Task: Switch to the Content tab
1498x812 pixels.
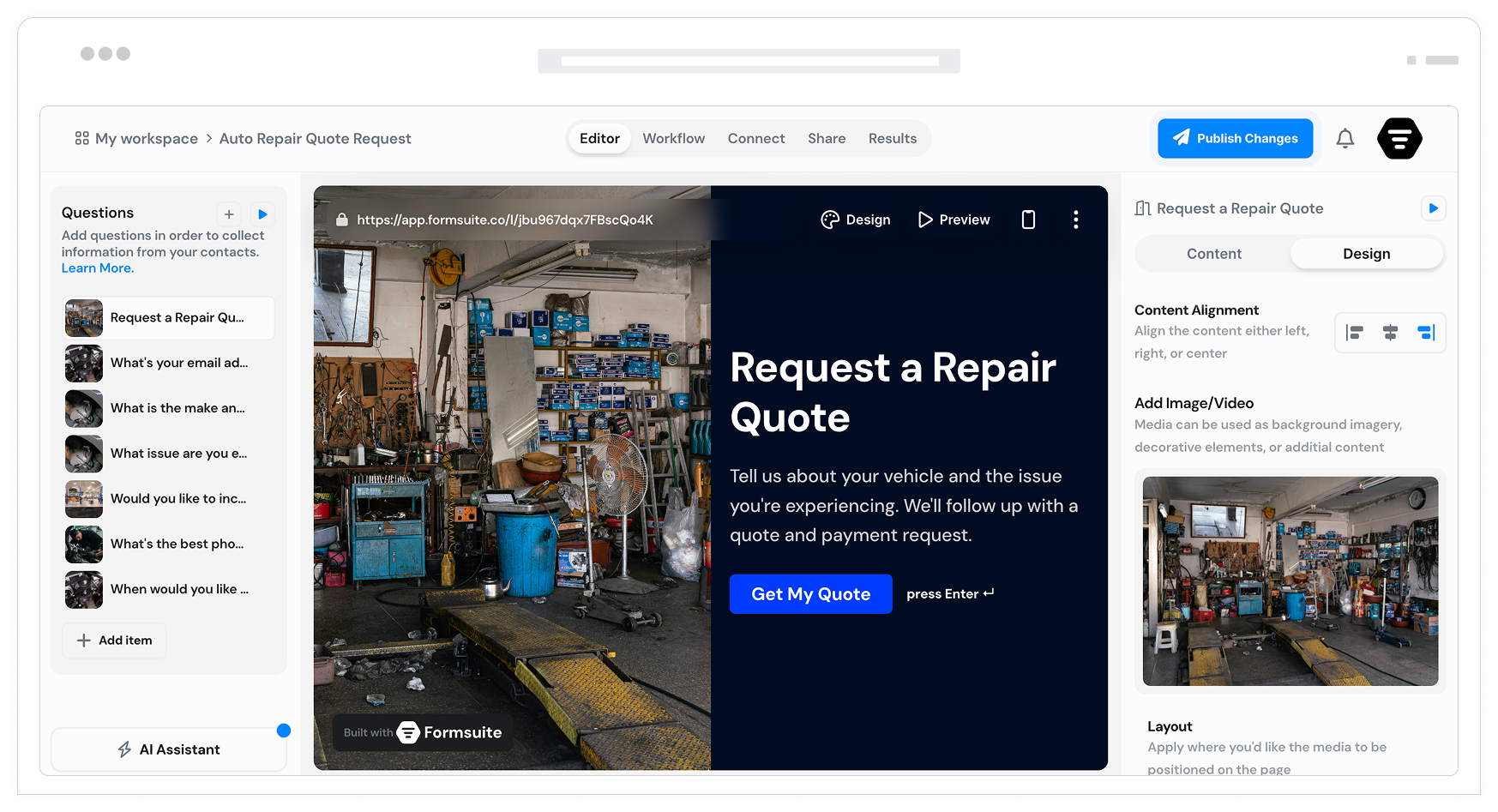Action: [1213, 254]
